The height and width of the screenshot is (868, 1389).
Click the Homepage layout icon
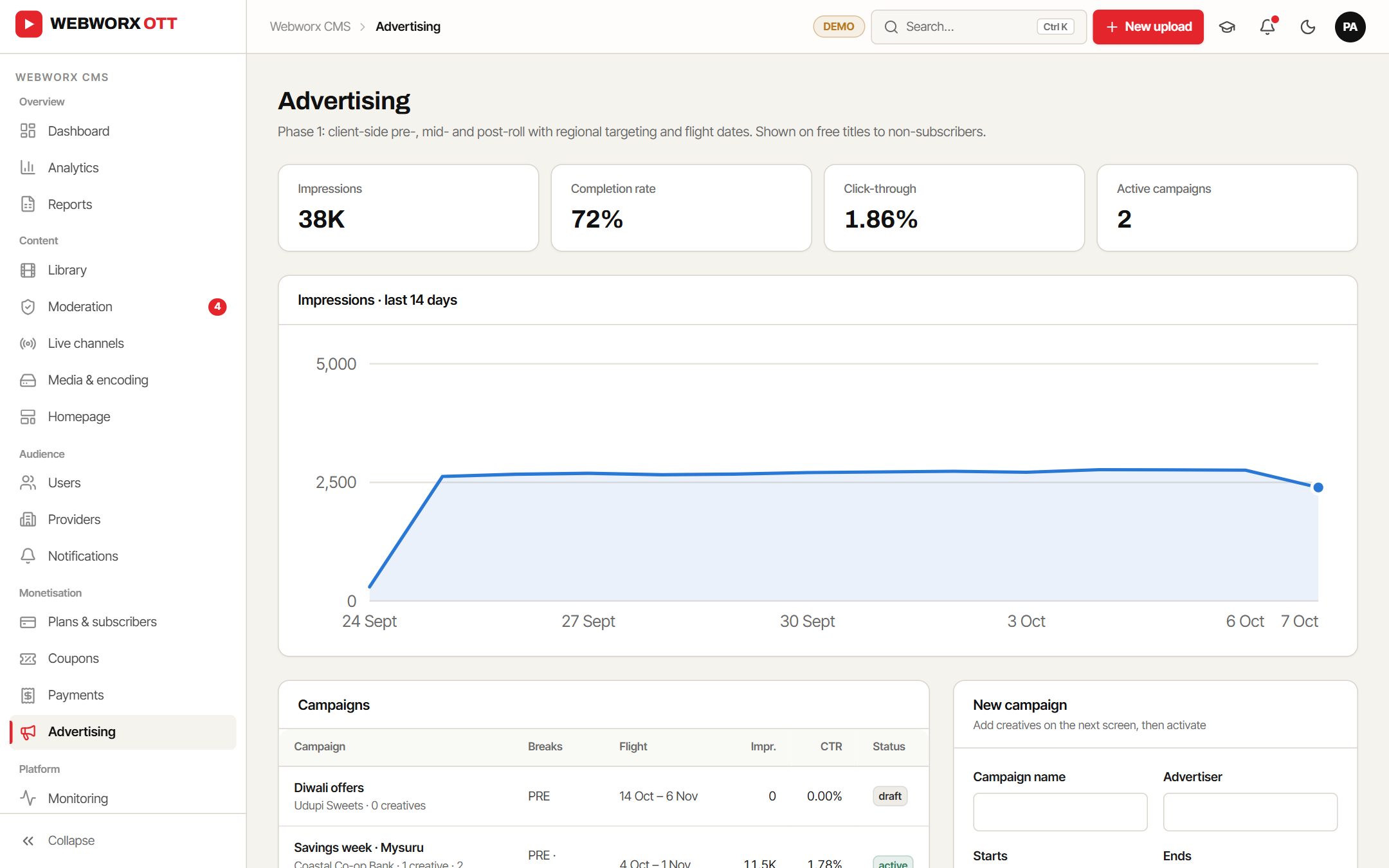pos(28,417)
